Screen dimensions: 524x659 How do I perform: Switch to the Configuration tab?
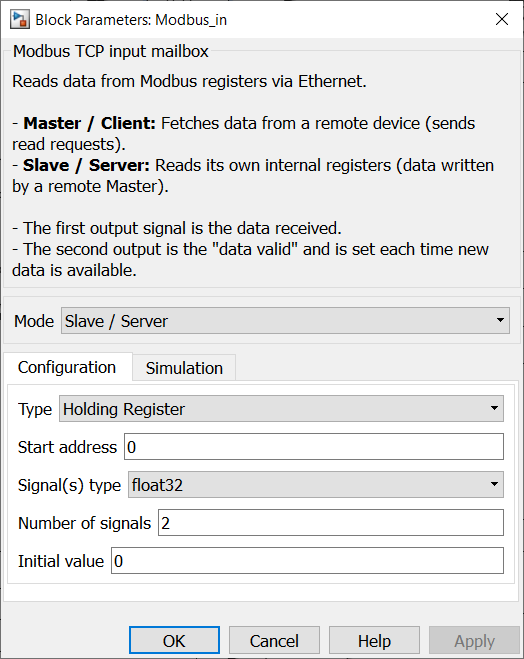67,367
